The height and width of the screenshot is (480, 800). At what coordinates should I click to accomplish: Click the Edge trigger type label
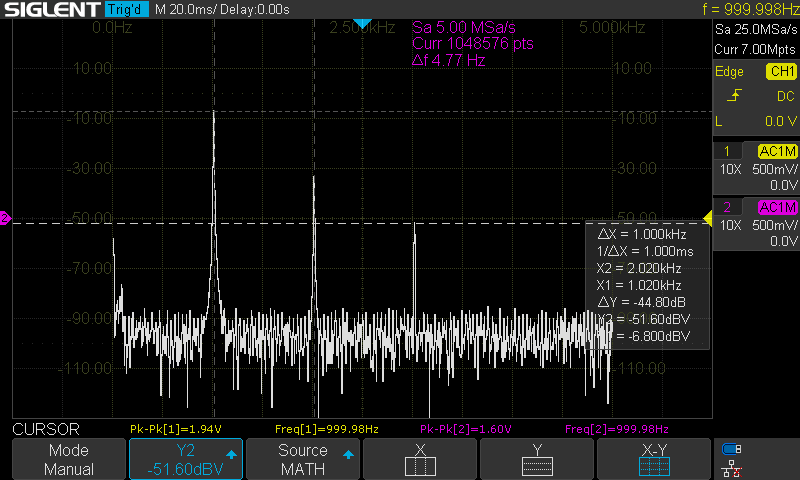click(x=729, y=71)
